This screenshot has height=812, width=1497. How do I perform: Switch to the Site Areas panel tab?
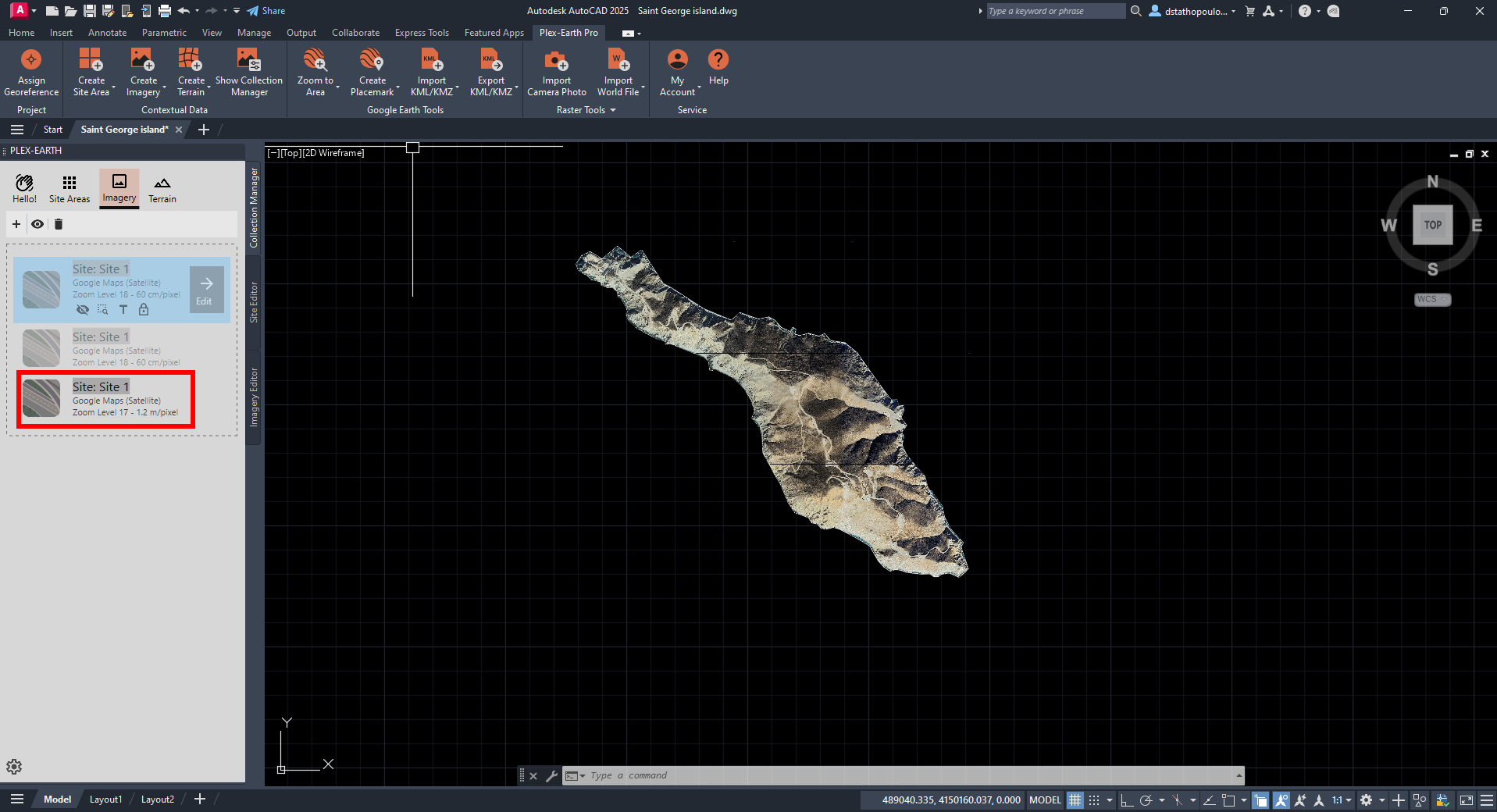(x=70, y=189)
